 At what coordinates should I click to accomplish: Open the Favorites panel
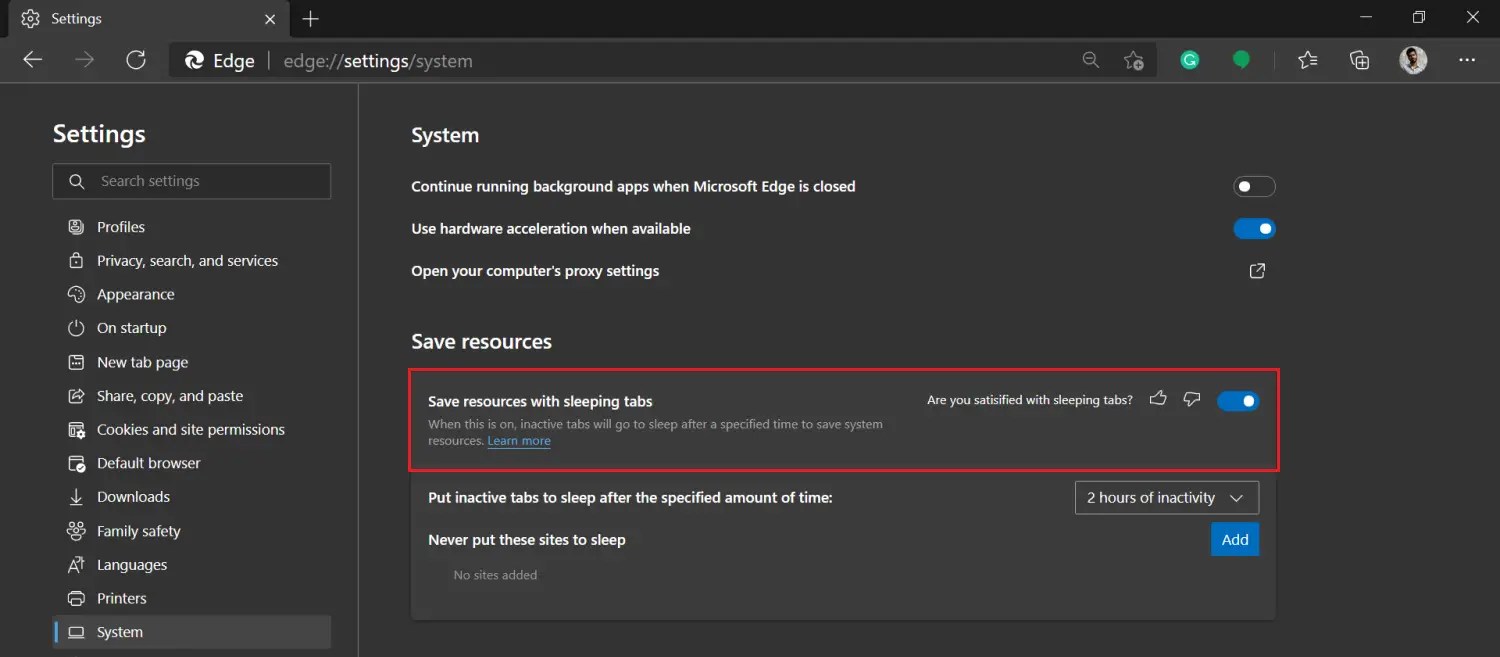point(1307,60)
